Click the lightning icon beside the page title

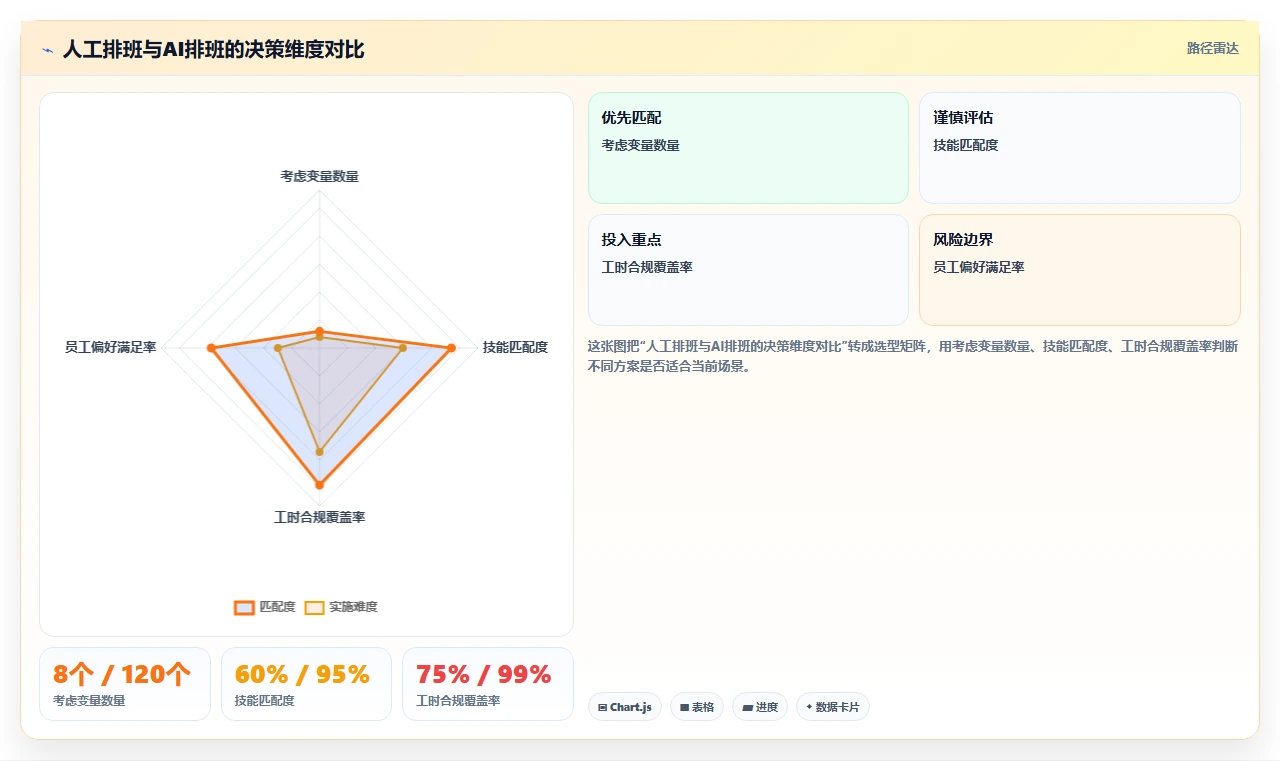[x=47, y=49]
